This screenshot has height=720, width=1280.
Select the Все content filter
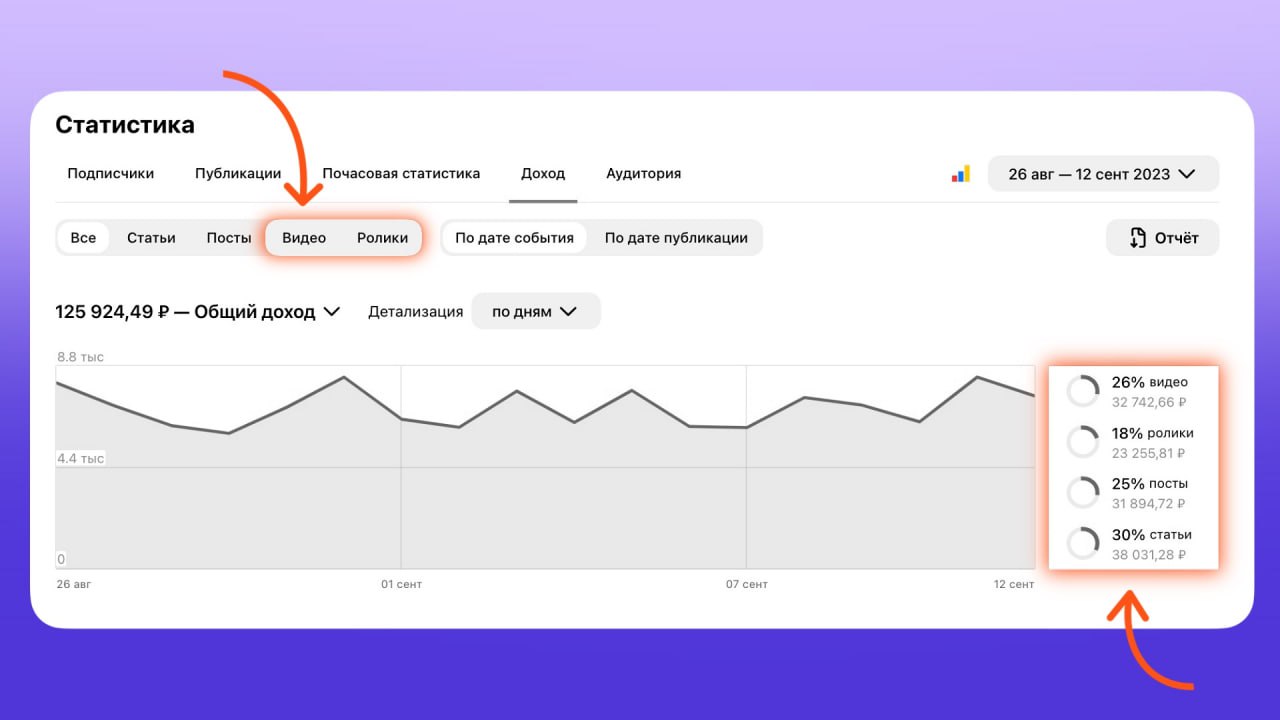[x=83, y=238]
